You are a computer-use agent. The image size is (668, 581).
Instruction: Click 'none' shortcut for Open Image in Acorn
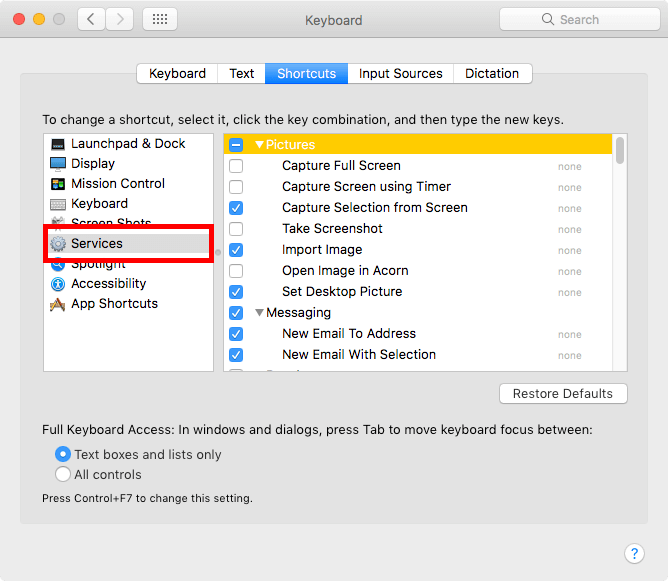570,272
